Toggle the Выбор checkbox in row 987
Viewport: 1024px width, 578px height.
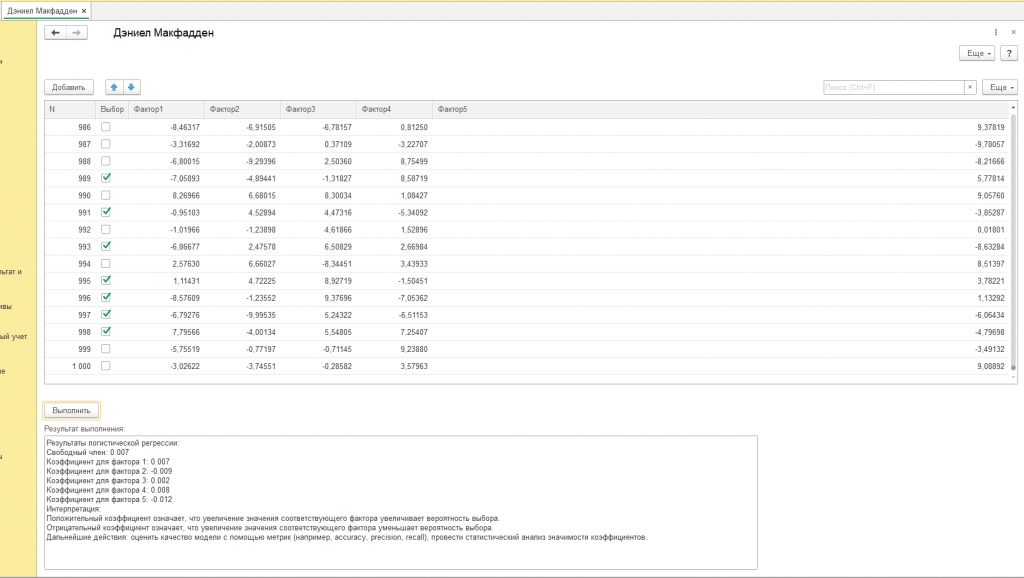pos(106,144)
